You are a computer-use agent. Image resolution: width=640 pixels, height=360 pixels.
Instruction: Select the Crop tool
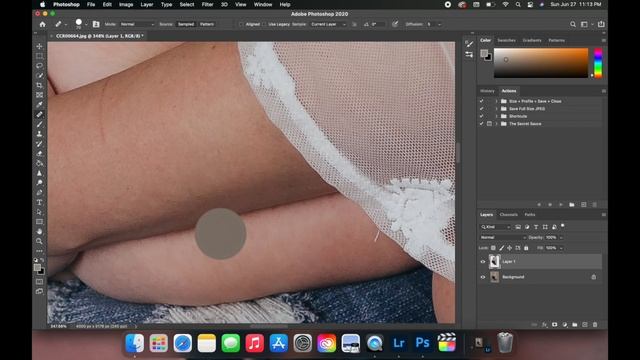point(40,85)
